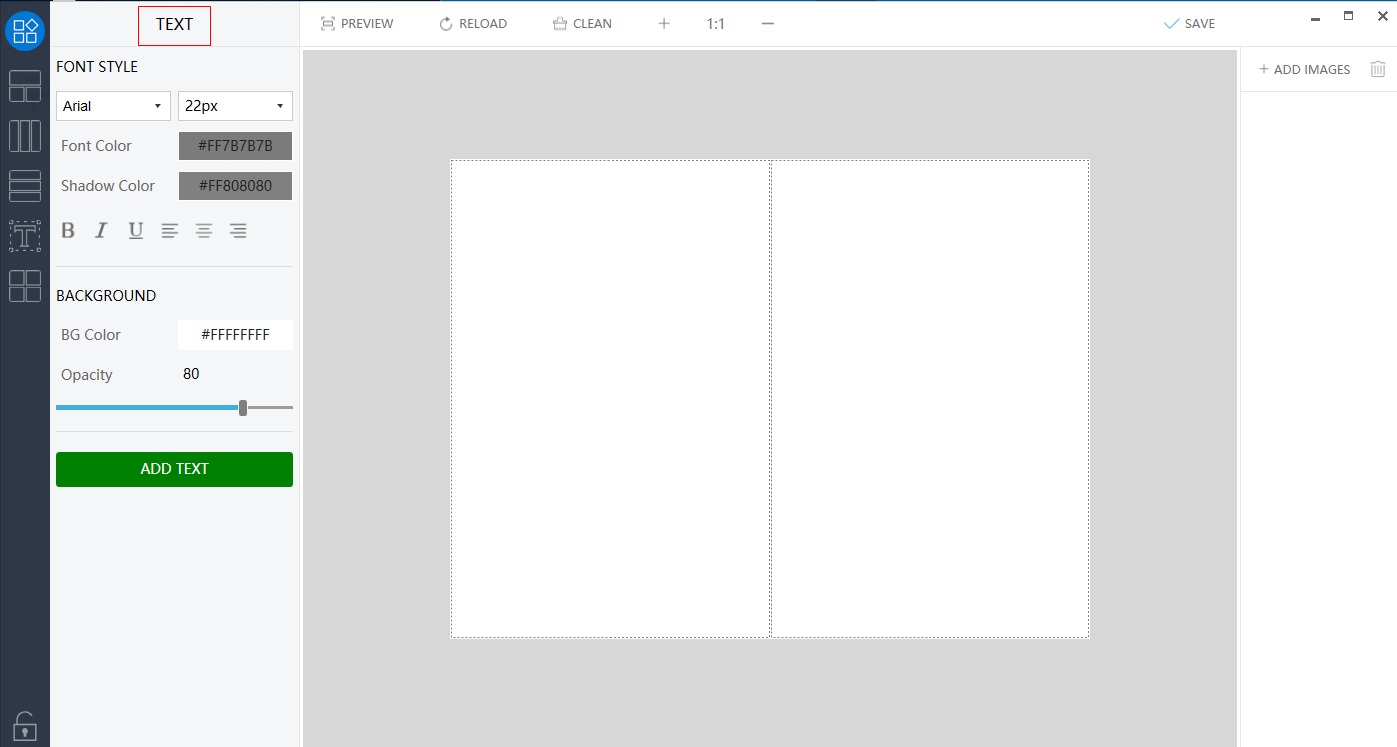Select the stacked rows layout icon
The height and width of the screenshot is (747, 1397).
coord(24,186)
